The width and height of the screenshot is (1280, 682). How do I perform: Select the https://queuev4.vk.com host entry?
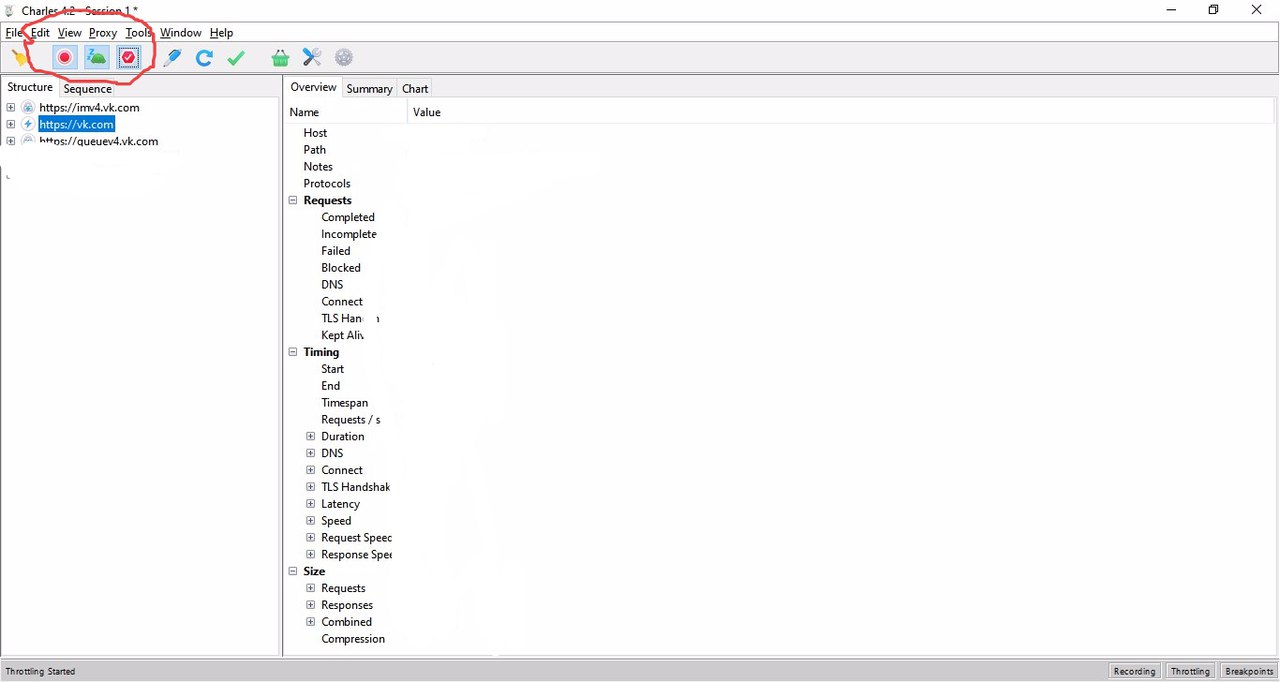pos(98,142)
